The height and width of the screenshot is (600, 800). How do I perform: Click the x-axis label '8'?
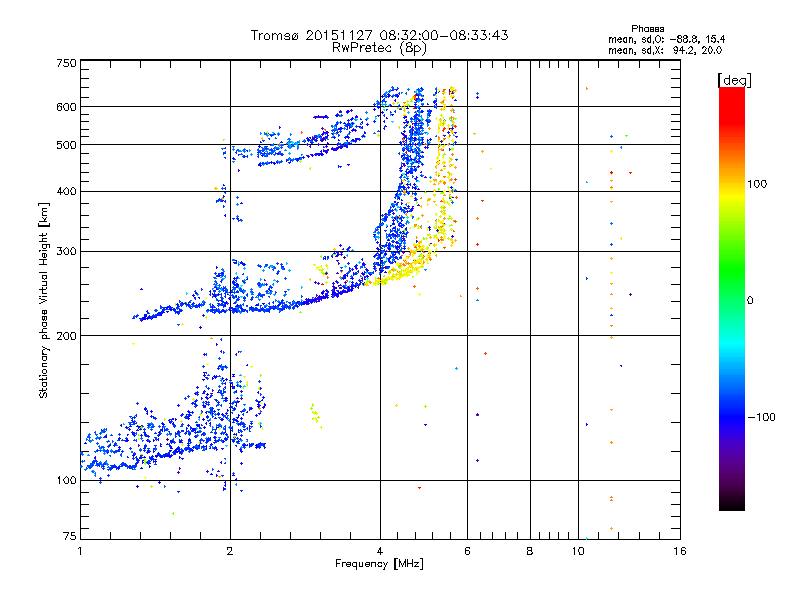point(530,551)
